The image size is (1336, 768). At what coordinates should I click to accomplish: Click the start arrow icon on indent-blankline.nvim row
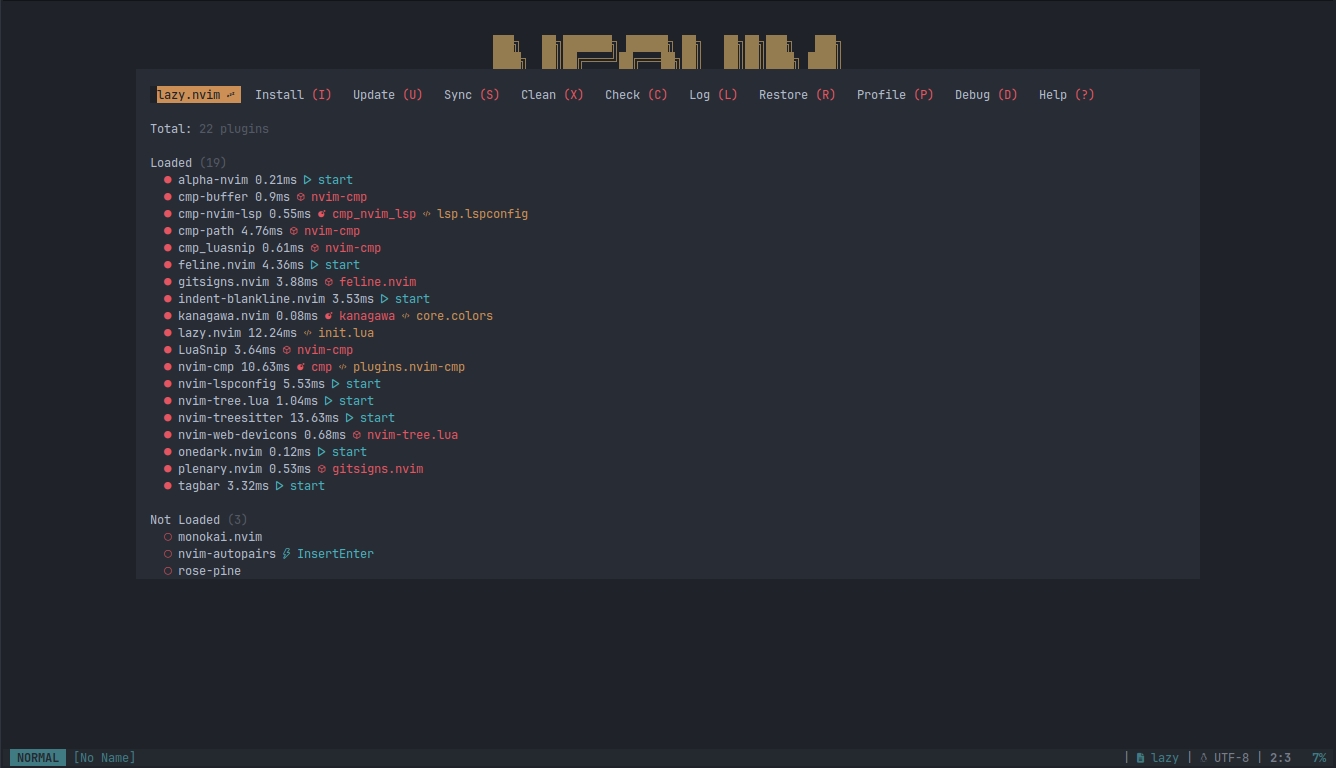(385, 299)
